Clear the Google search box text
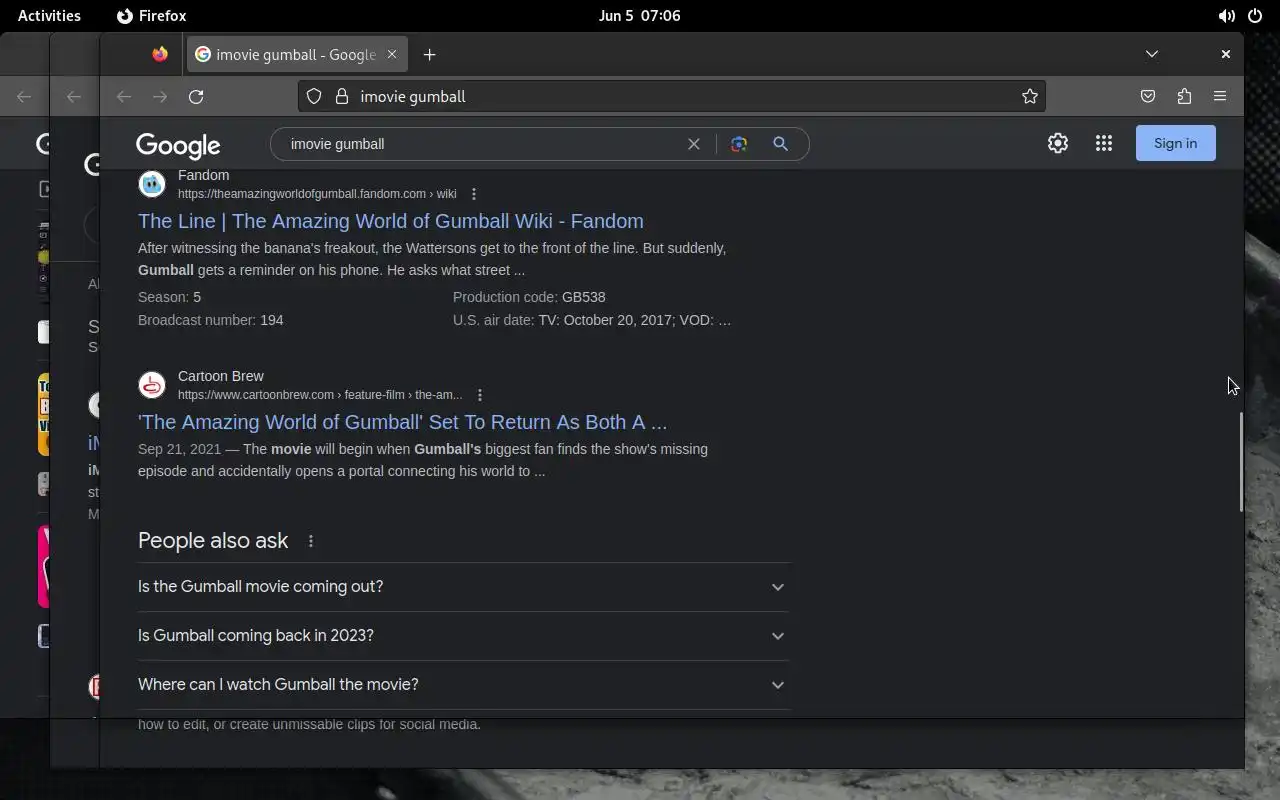 [x=693, y=144]
